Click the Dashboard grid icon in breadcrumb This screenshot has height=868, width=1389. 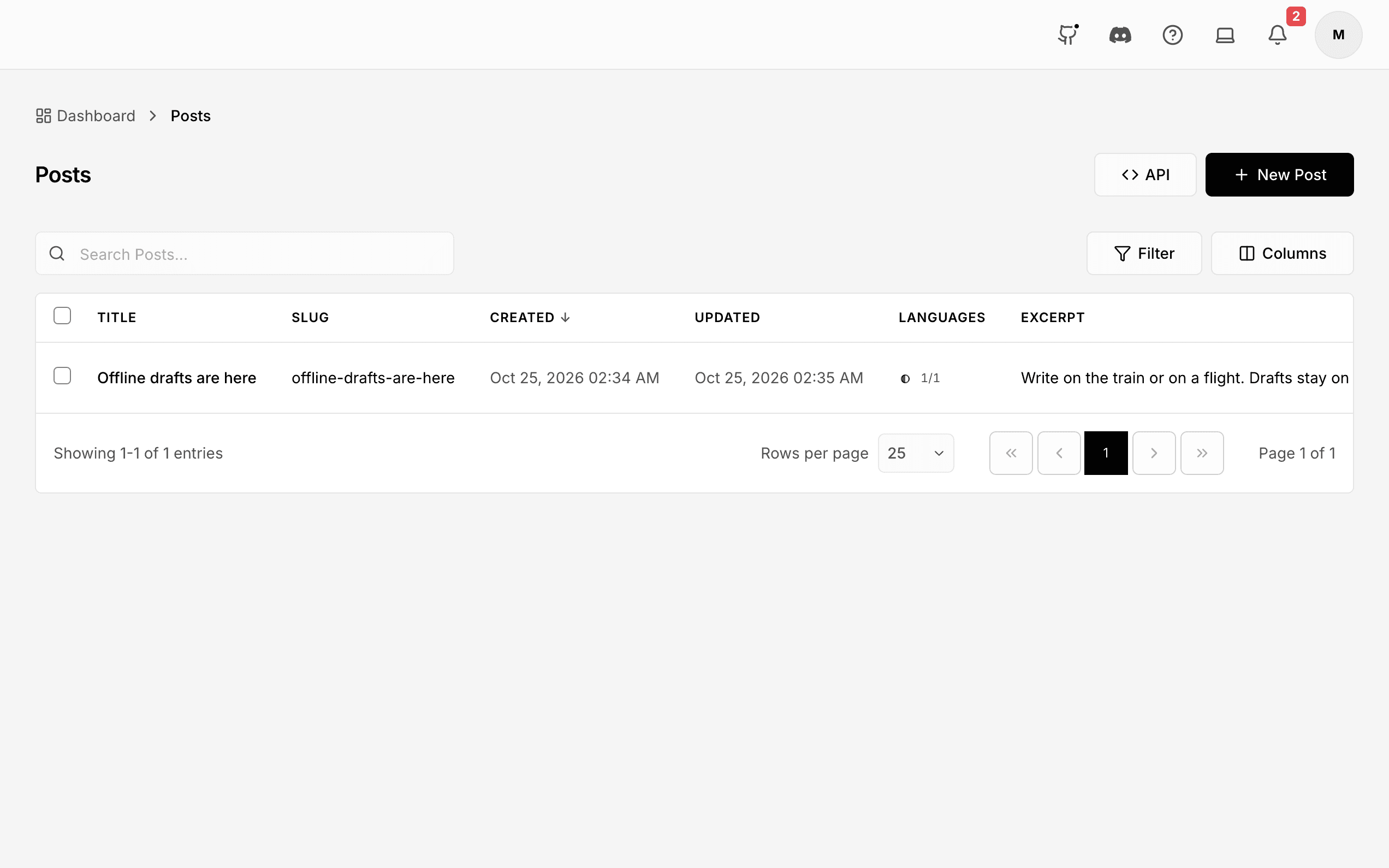point(44,116)
